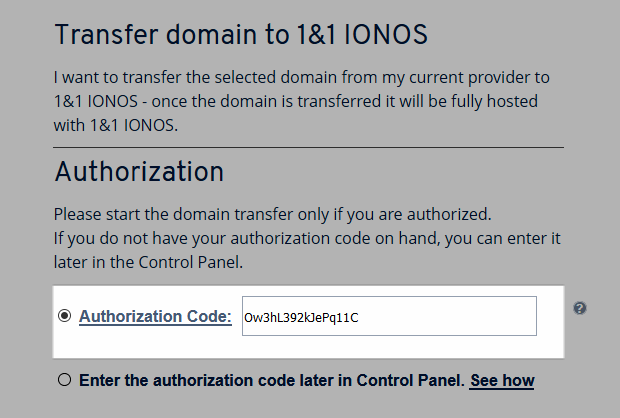
Task: Click the divider line above Authorization heading
Action: (308, 148)
